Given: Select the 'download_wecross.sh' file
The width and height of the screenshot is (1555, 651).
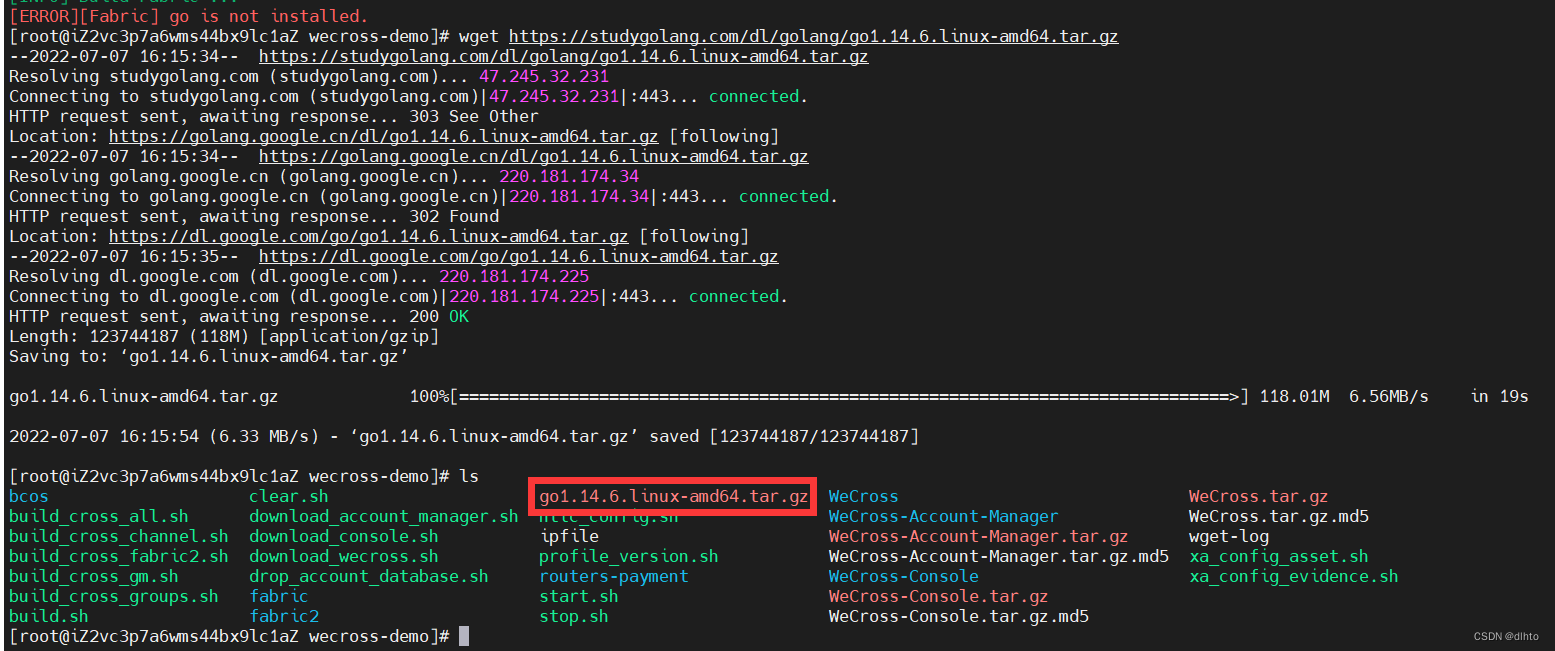Looking at the screenshot, I should 344,557.
